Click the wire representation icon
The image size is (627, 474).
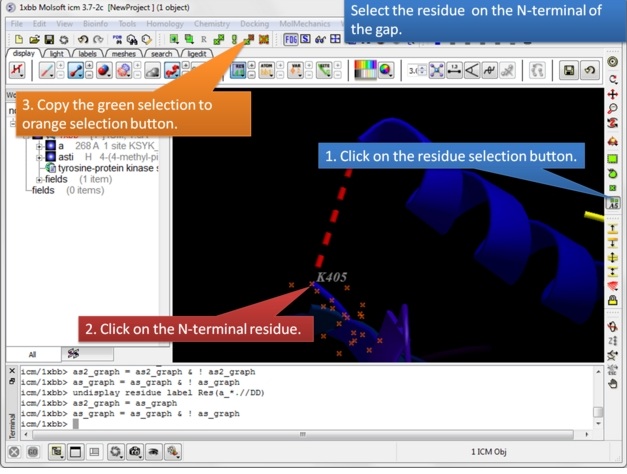[x=46, y=71]
